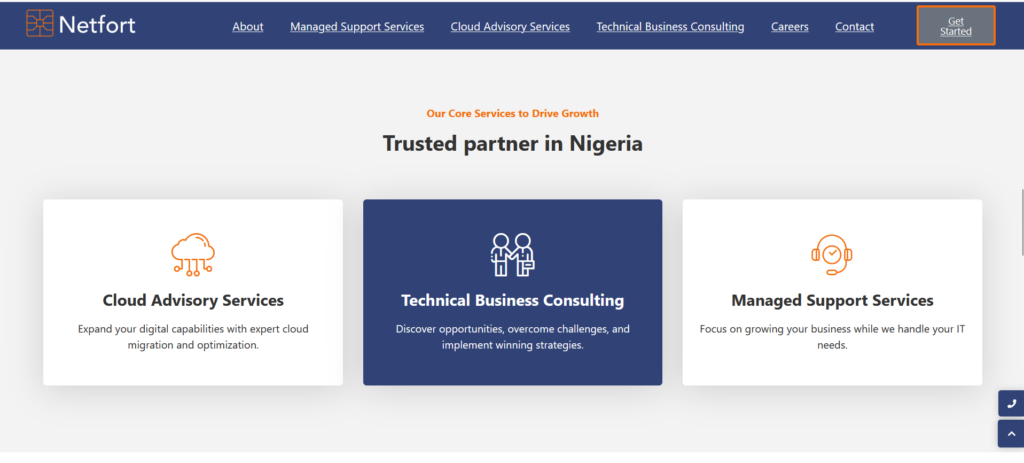Click the floating phone call icon
Image resolution: width=1024 pixels, height=463 pixels.
[x=1011, y=404]
